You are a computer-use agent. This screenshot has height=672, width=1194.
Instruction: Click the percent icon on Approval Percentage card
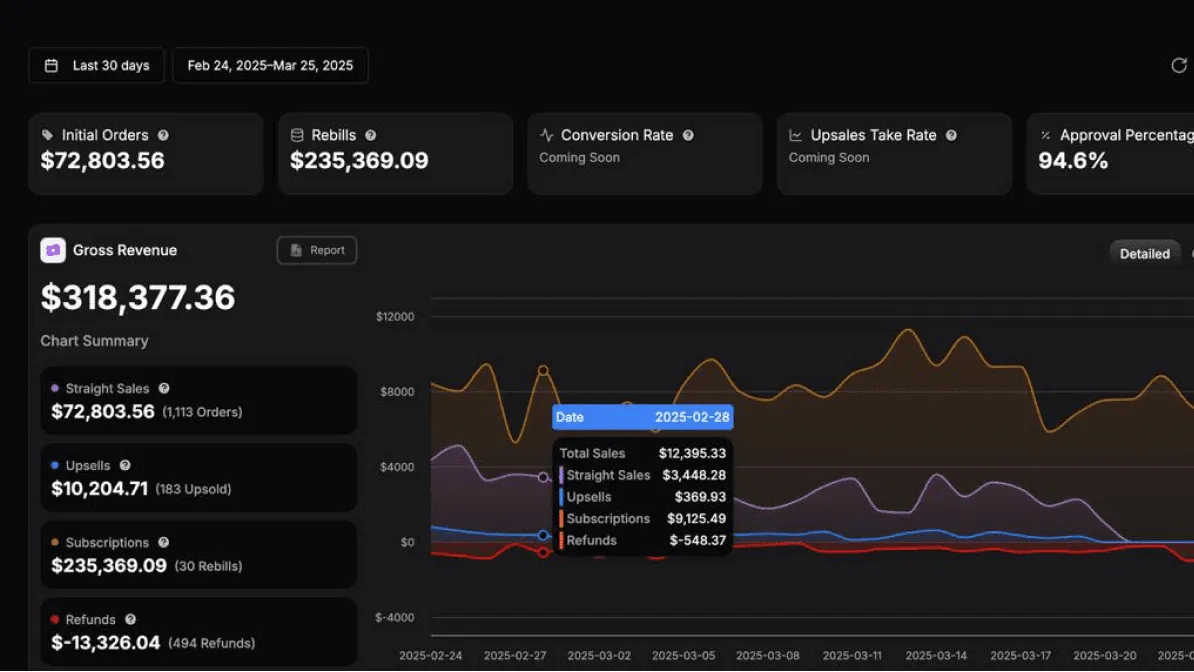[x=1045, y=134]
